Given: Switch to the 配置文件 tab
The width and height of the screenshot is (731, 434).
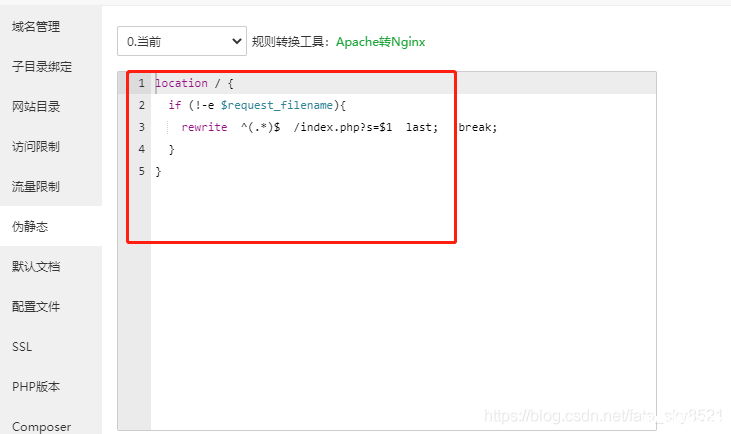Looking at the screenshot, I should (36, 306).
